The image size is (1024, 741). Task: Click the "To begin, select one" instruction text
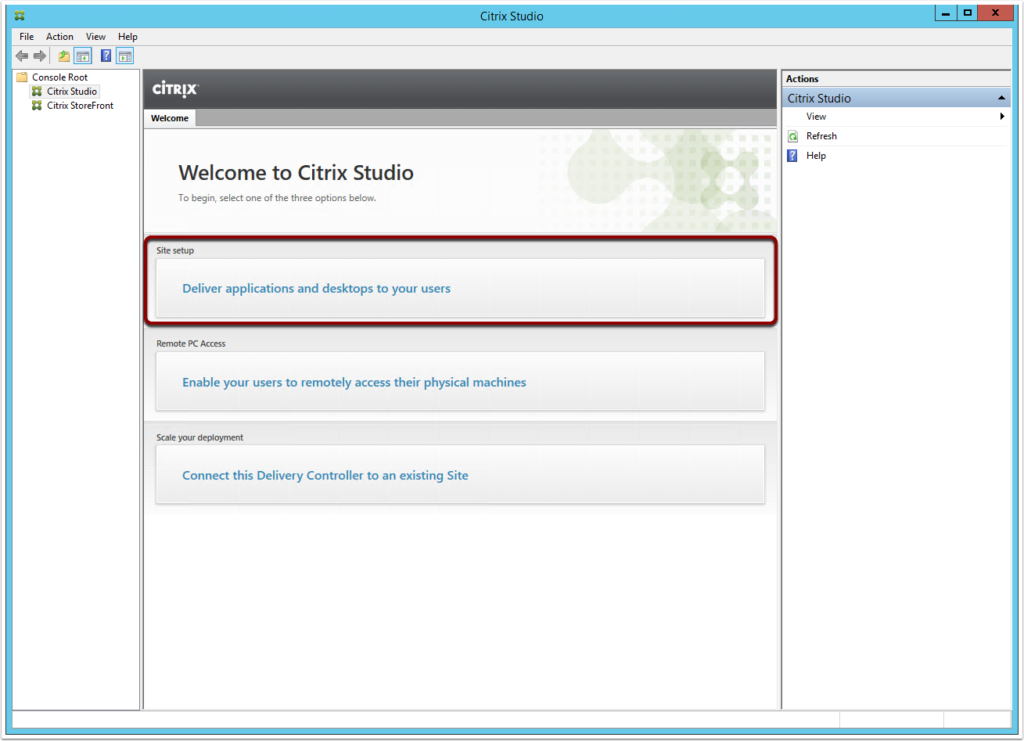pyautogui.click(x=277, y=198)
